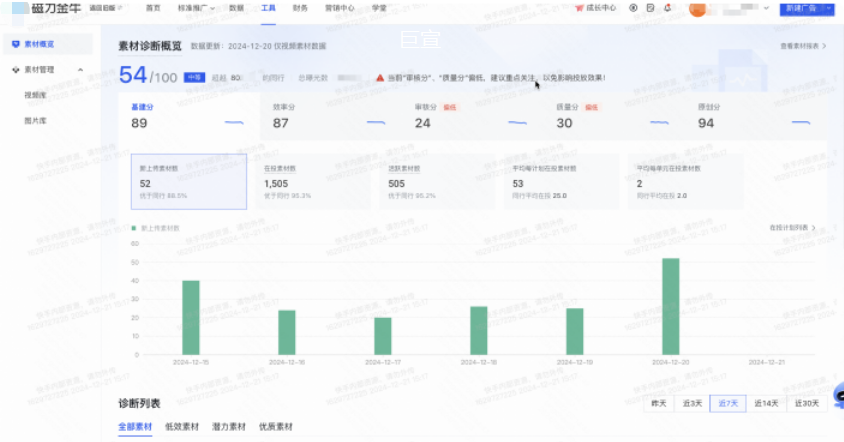
Task: Switch to the 优质素材 tab
Action: click(x=276, y=427)
